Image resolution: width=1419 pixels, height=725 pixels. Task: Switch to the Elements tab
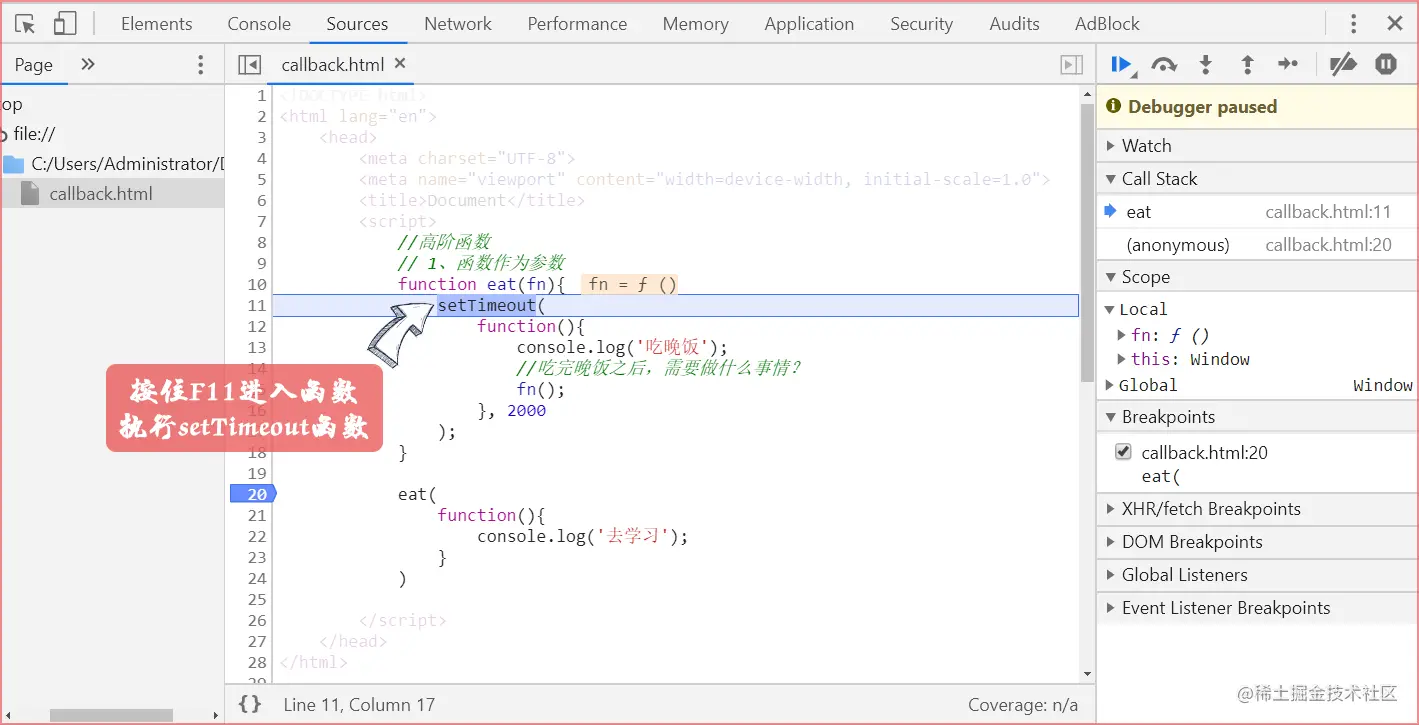click(x=156, y=24)
